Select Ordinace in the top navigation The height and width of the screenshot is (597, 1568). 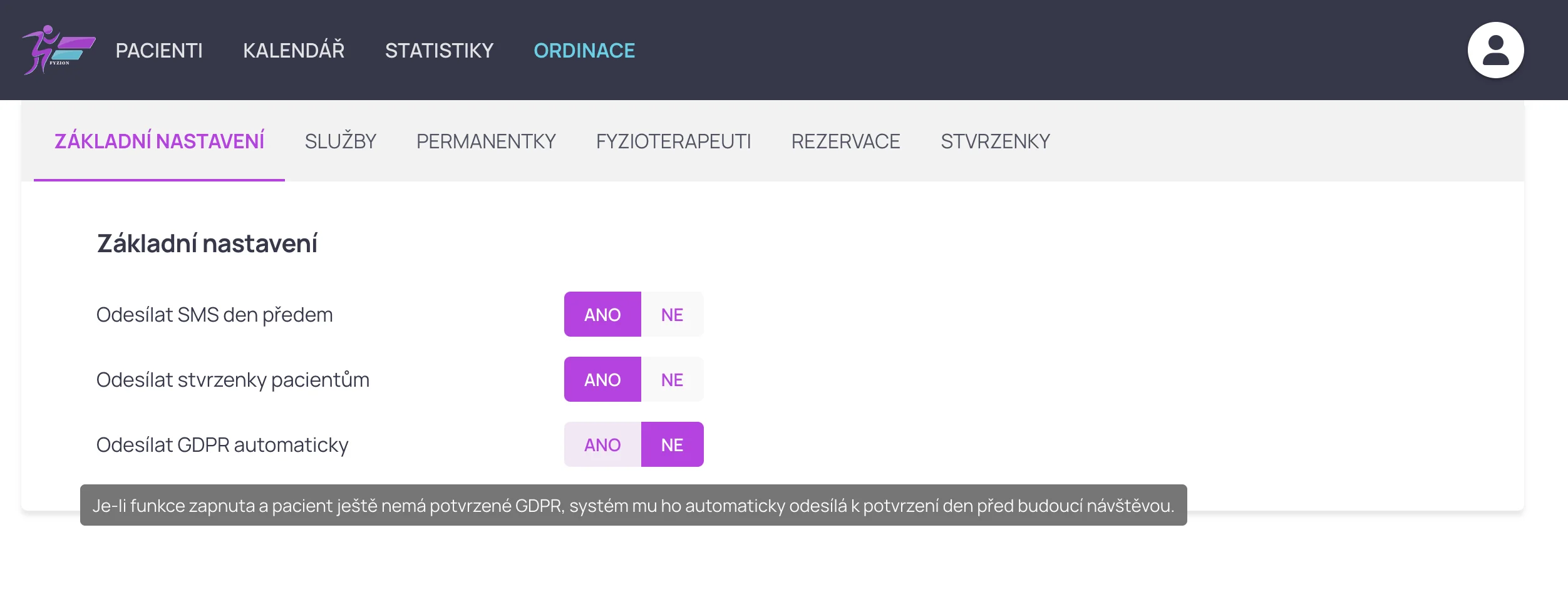(584, 51)
